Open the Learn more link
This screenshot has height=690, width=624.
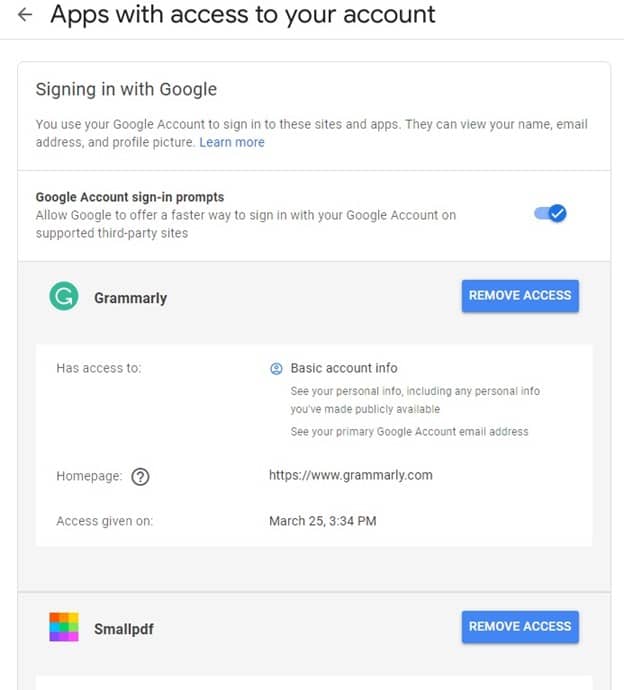232,142
